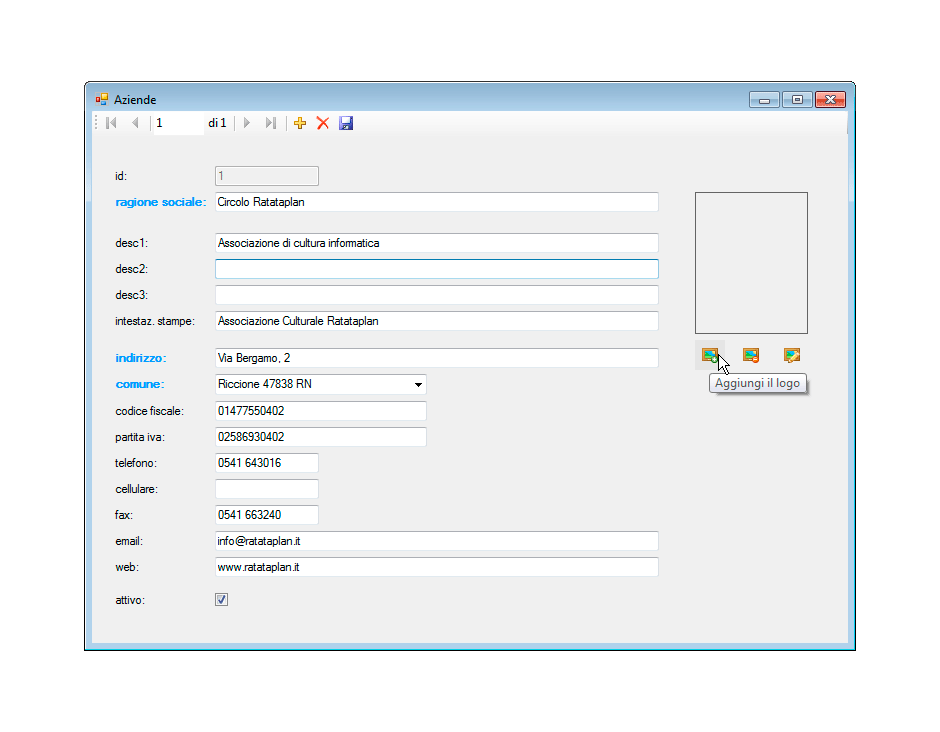Click the record position number field
Viewport: 940px width, 732px height.
tap(179, 123)
